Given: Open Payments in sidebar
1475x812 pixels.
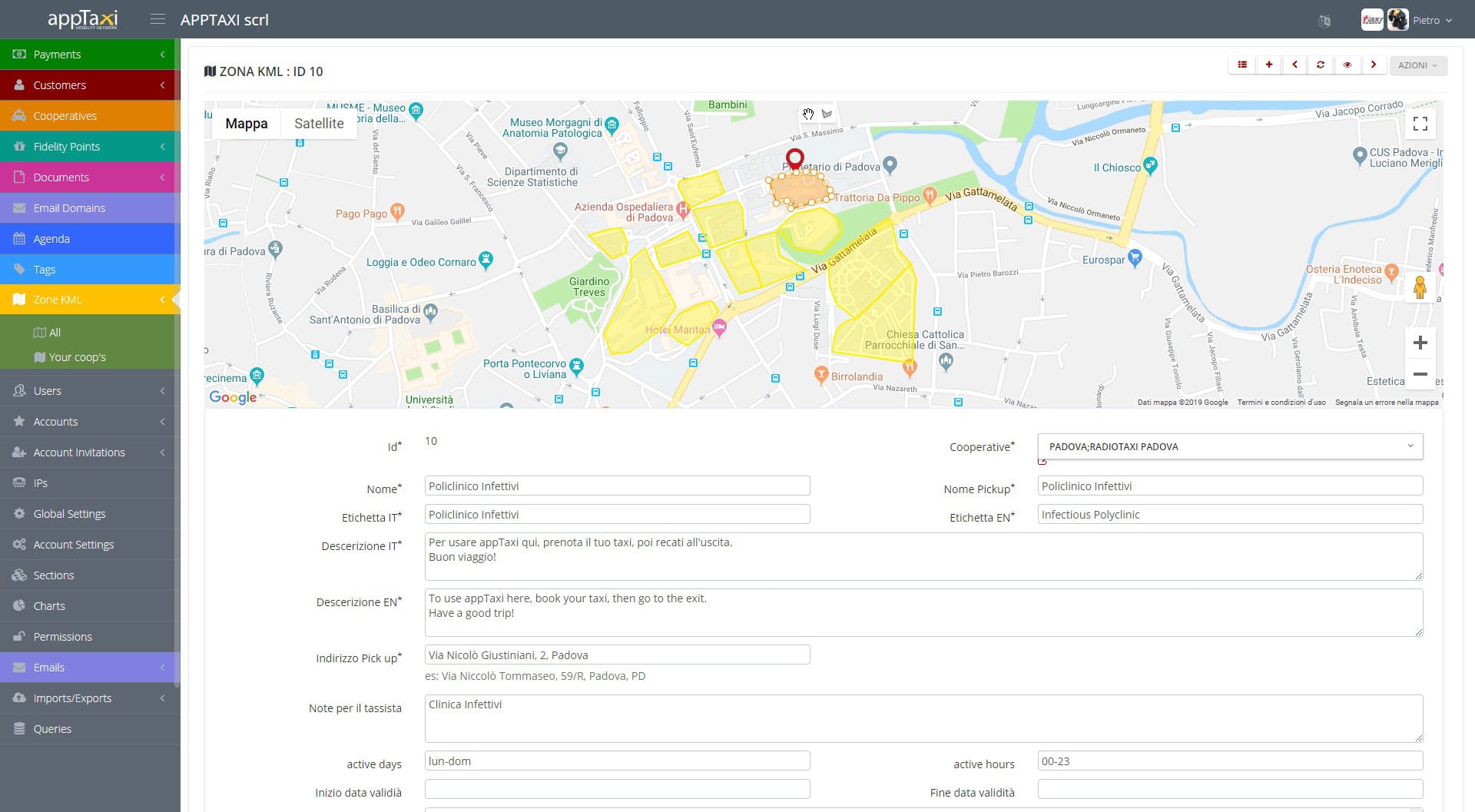Looking at the screenshot, I should coord(88,54).
